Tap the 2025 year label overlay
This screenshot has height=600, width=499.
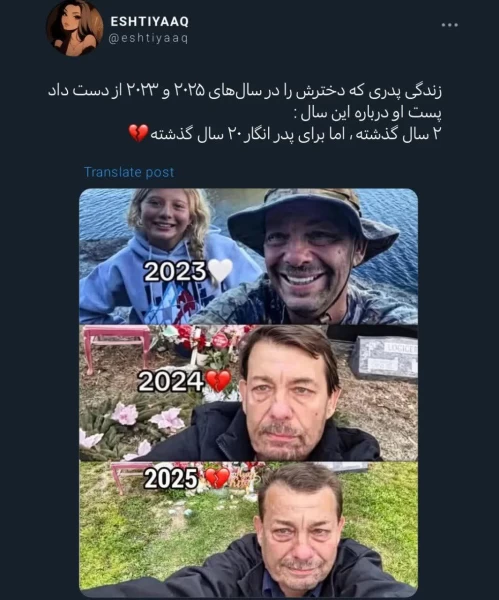(171, 479)
